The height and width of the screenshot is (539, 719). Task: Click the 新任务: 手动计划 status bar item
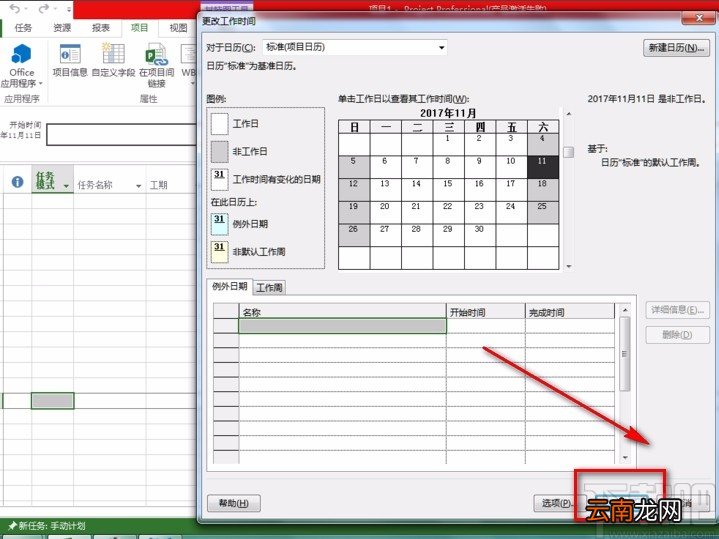pyautogui.click(x=46, y=526)
